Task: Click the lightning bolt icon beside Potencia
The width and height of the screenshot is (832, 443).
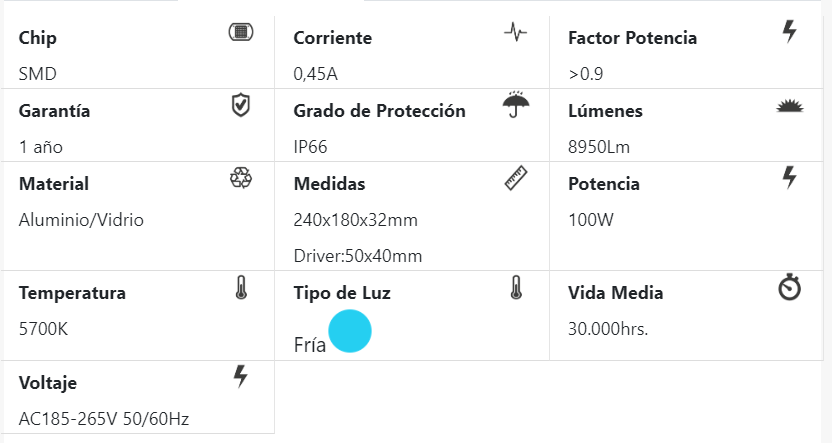Action: [x=790, y=178]
